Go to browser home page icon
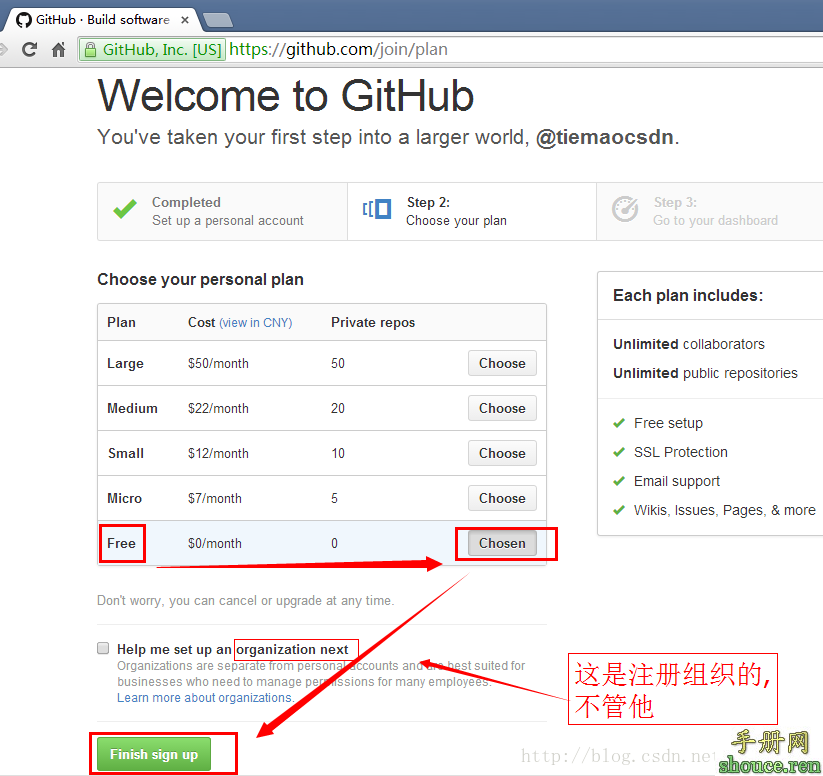Image resolution: width=823 pixels, height=776 pixels. pyautogui.click(x=58, y=49)
